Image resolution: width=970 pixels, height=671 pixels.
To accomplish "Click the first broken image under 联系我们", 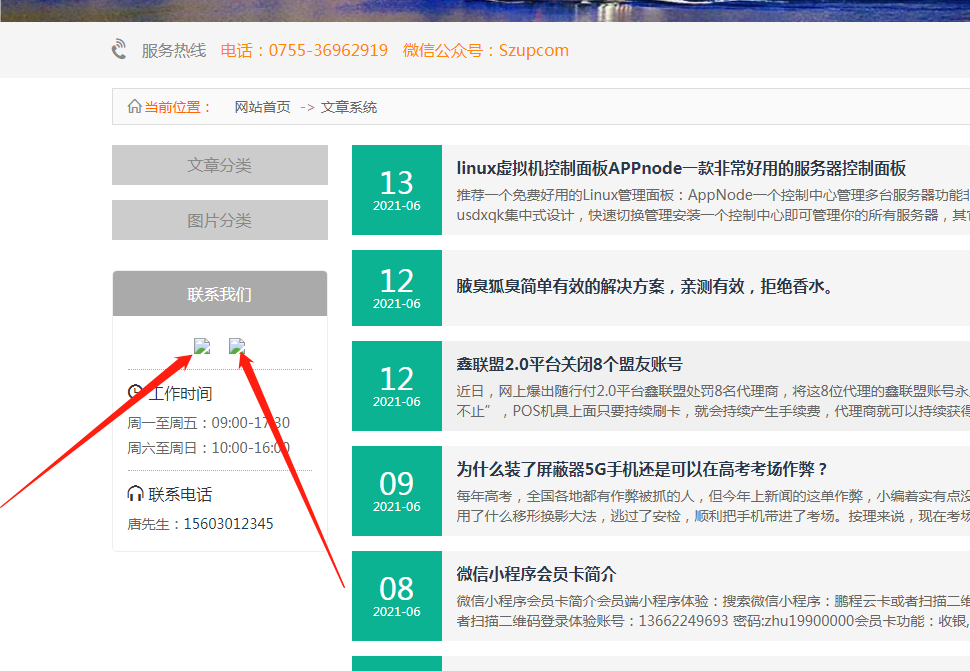I will [x=202, y=347].
